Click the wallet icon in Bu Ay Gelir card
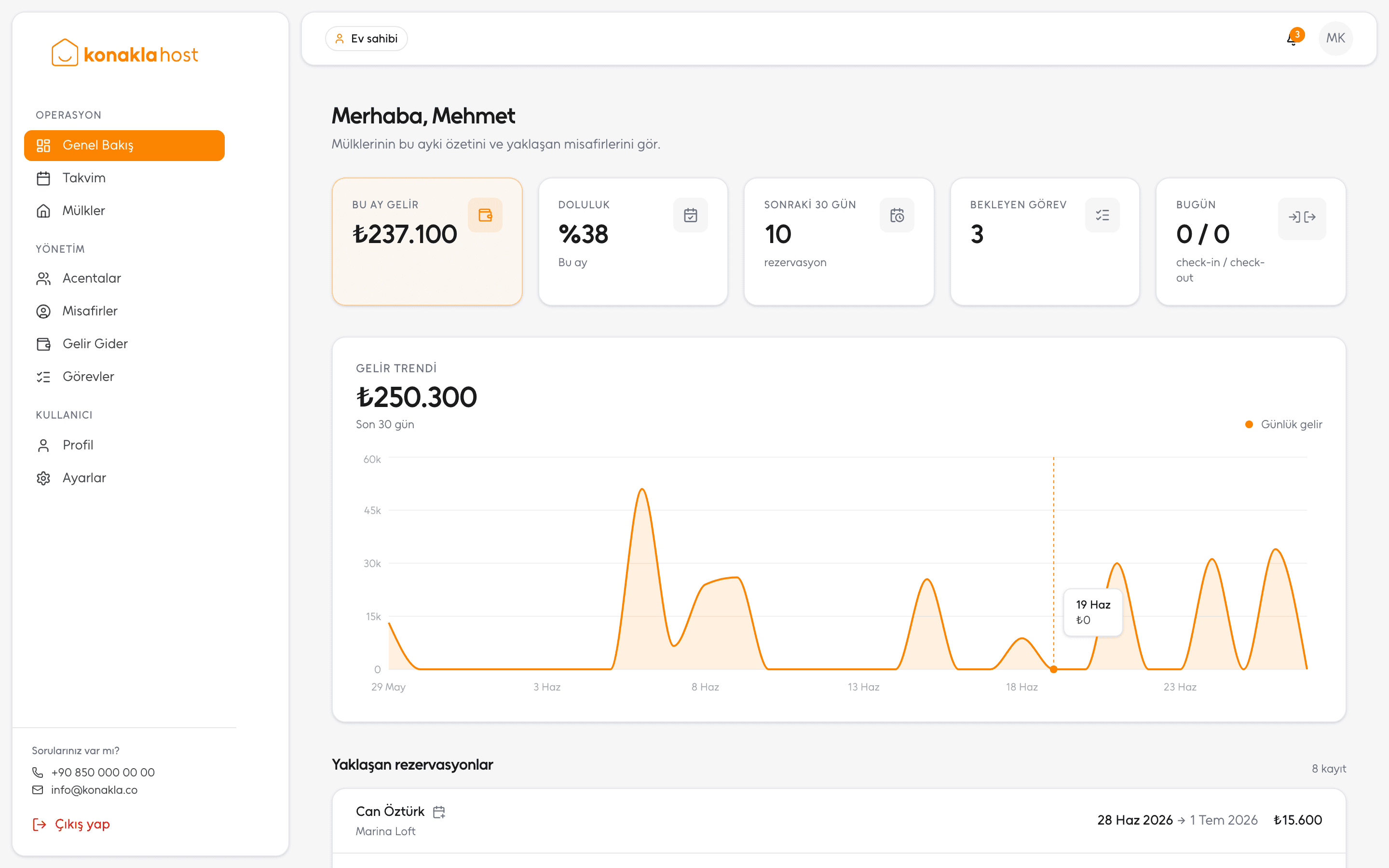 (485, 215)
